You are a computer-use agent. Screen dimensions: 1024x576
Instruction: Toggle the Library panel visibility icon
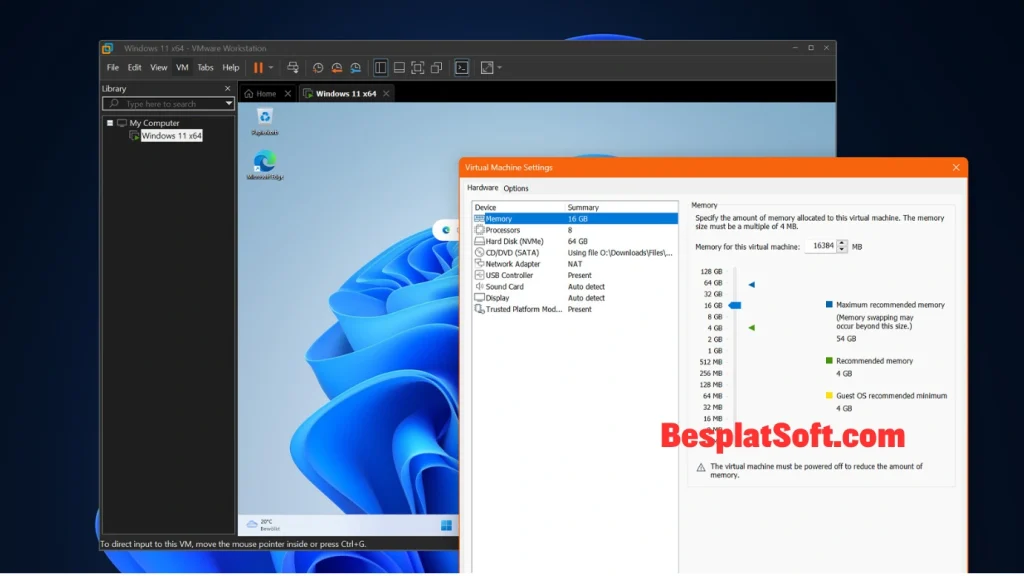[x=381, y=67]
